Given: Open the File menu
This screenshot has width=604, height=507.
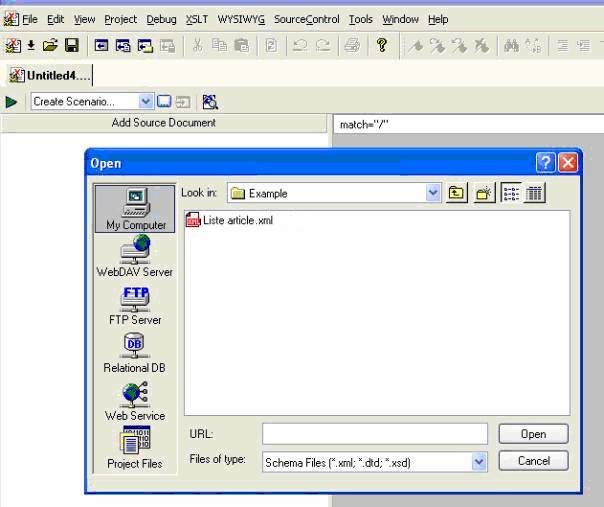Looking at the screenshot, I should (x=30, y=19).
